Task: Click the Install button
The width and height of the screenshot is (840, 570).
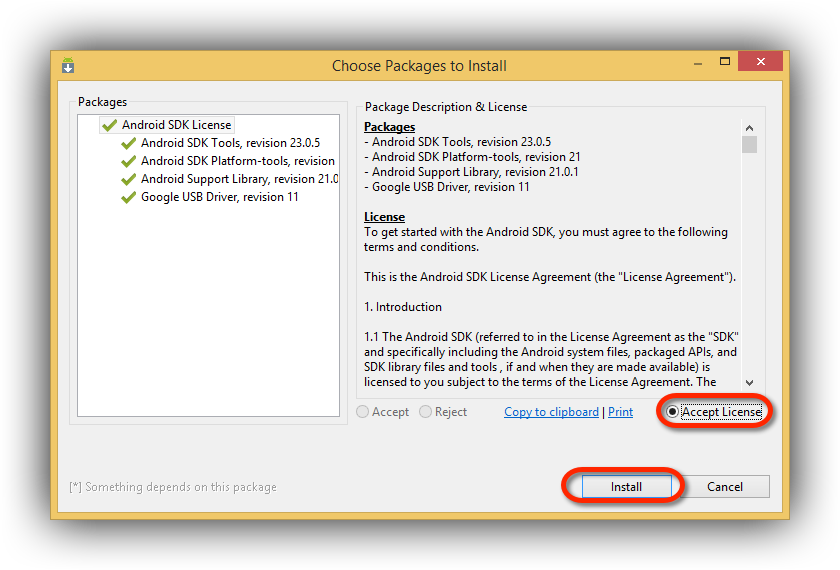Action: pyautogui.click(x=626, y=486)
